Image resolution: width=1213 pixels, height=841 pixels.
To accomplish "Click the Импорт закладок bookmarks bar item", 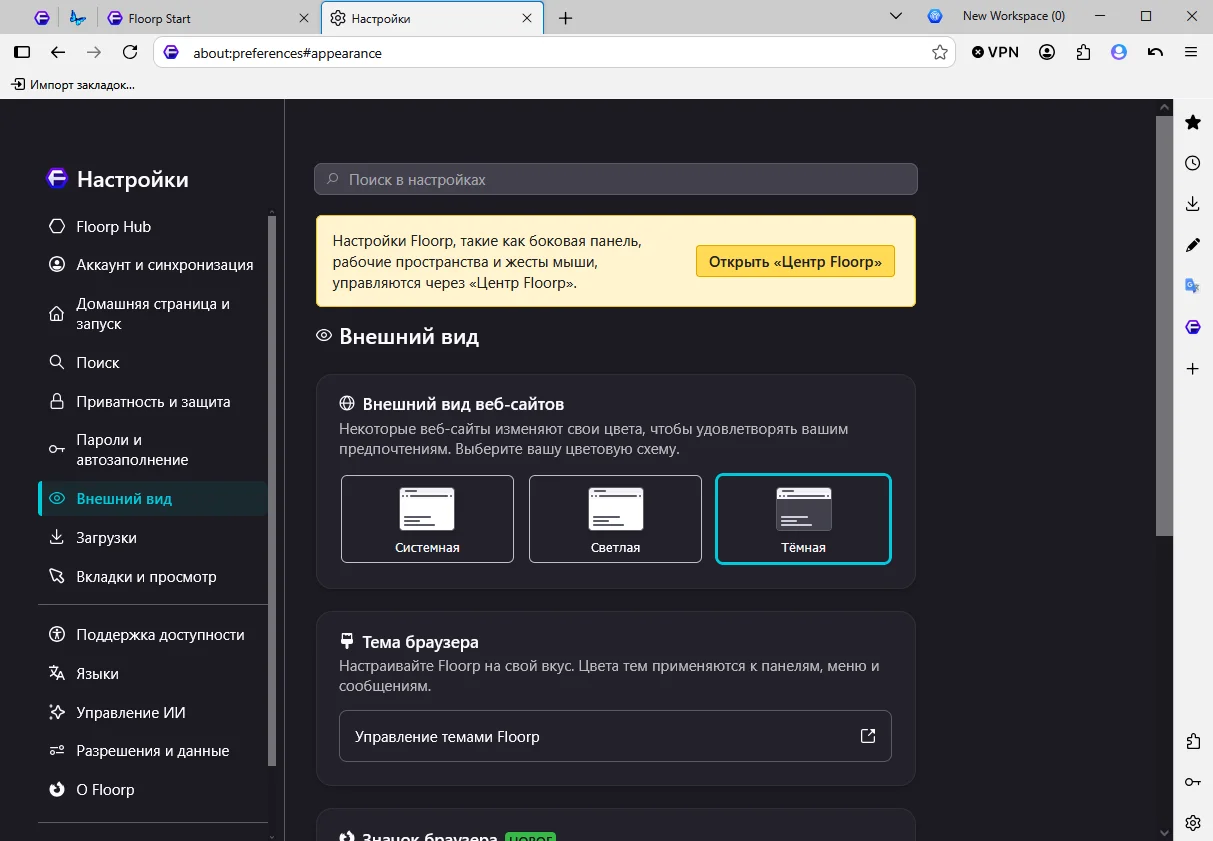I will pos(72,85).
